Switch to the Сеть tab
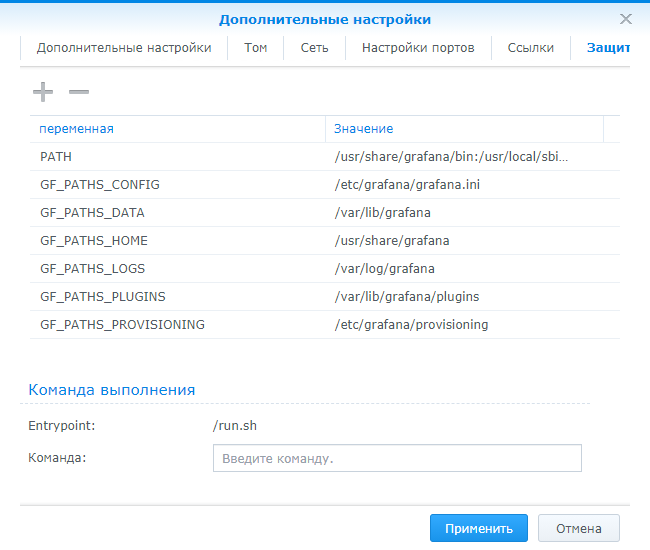 coord(314,48)
